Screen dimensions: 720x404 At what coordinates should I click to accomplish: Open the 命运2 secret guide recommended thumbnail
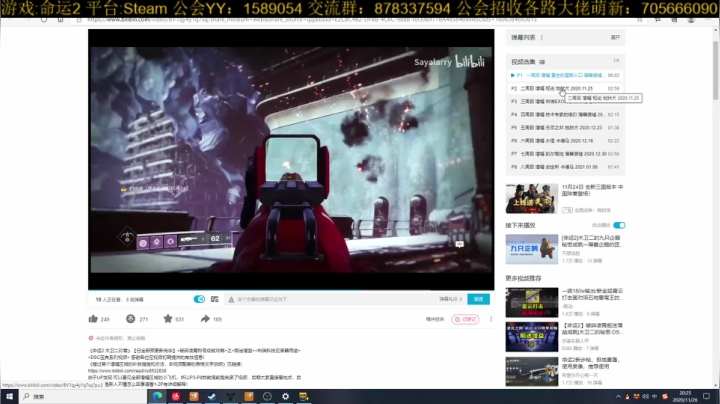pos(532,337)
